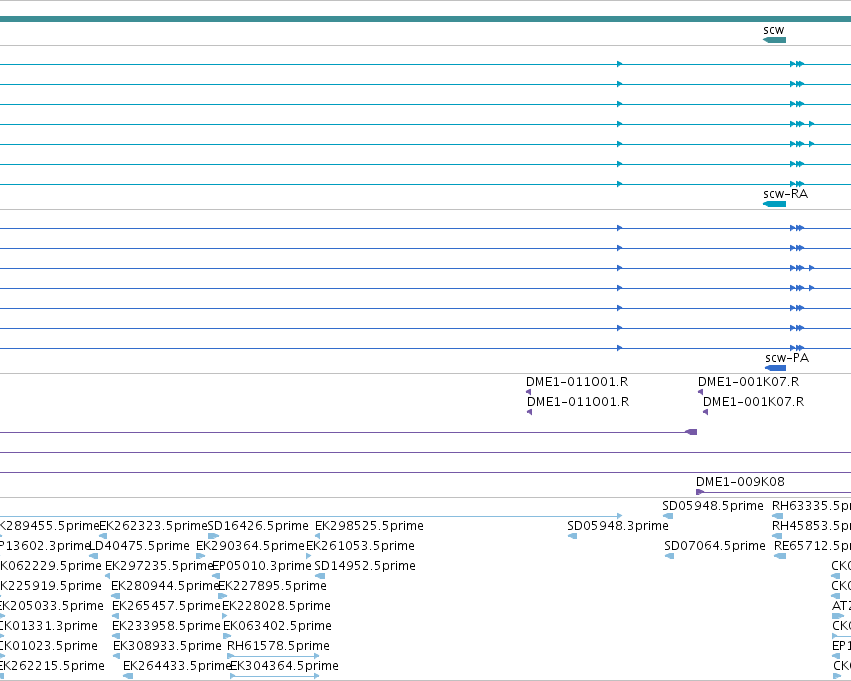Select the CK01331.3prime EST label
Viewport: 851px width, 681px height.
pyautogui.click(x=48, y=626)
